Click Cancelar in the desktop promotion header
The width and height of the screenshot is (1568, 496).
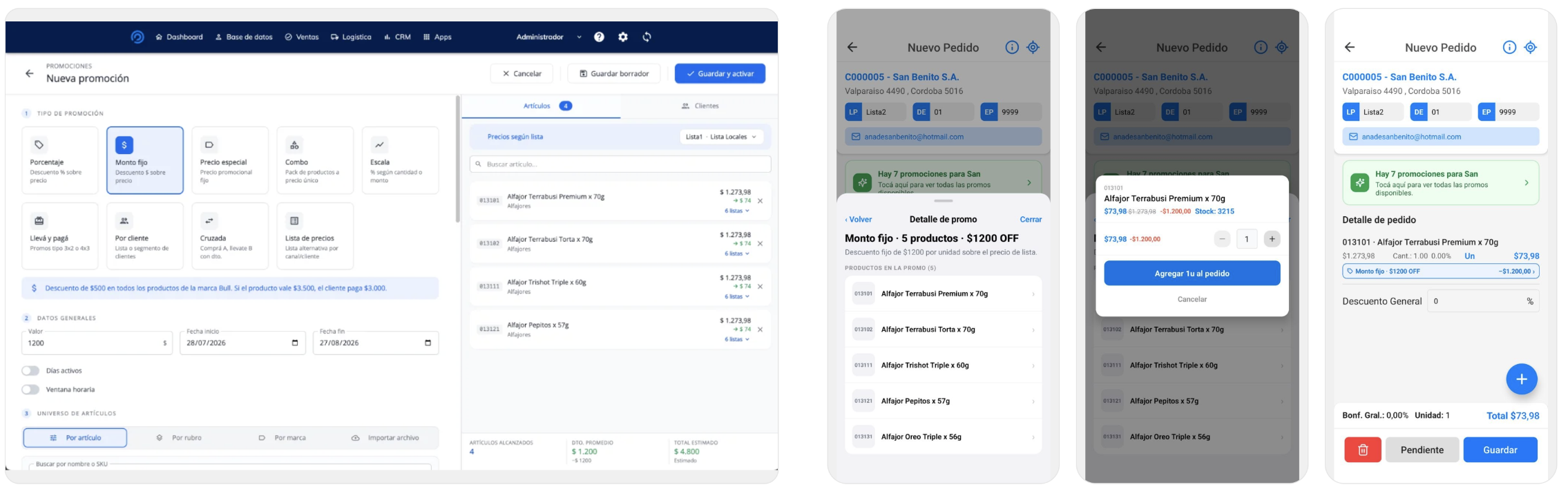click(522, 73)
